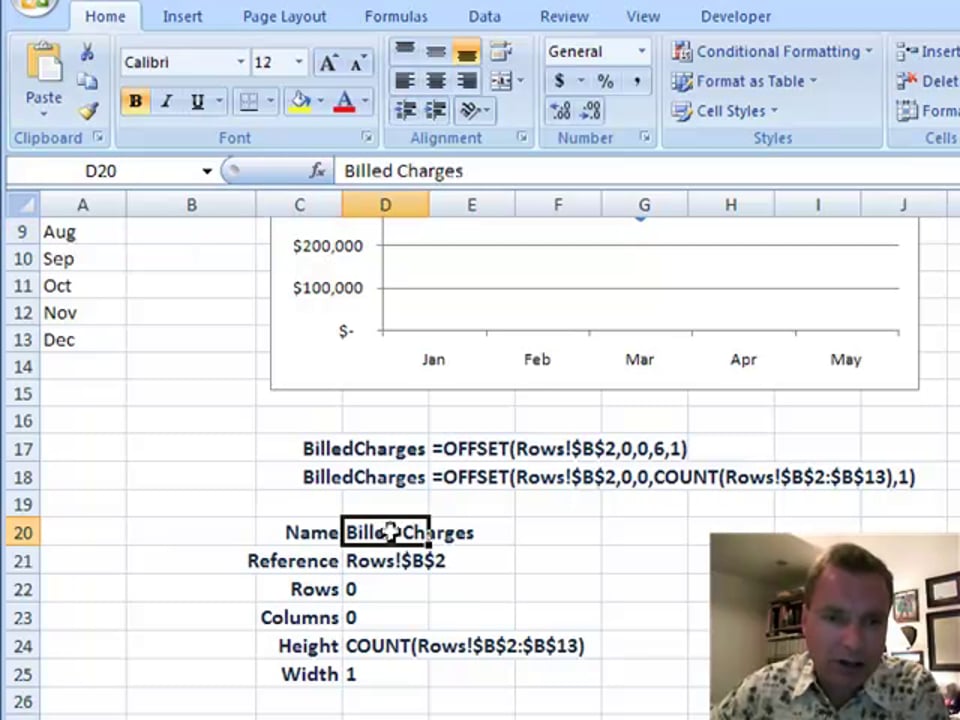Click the Insert cells button
This screenshot has width=960, height=720.
927,51
